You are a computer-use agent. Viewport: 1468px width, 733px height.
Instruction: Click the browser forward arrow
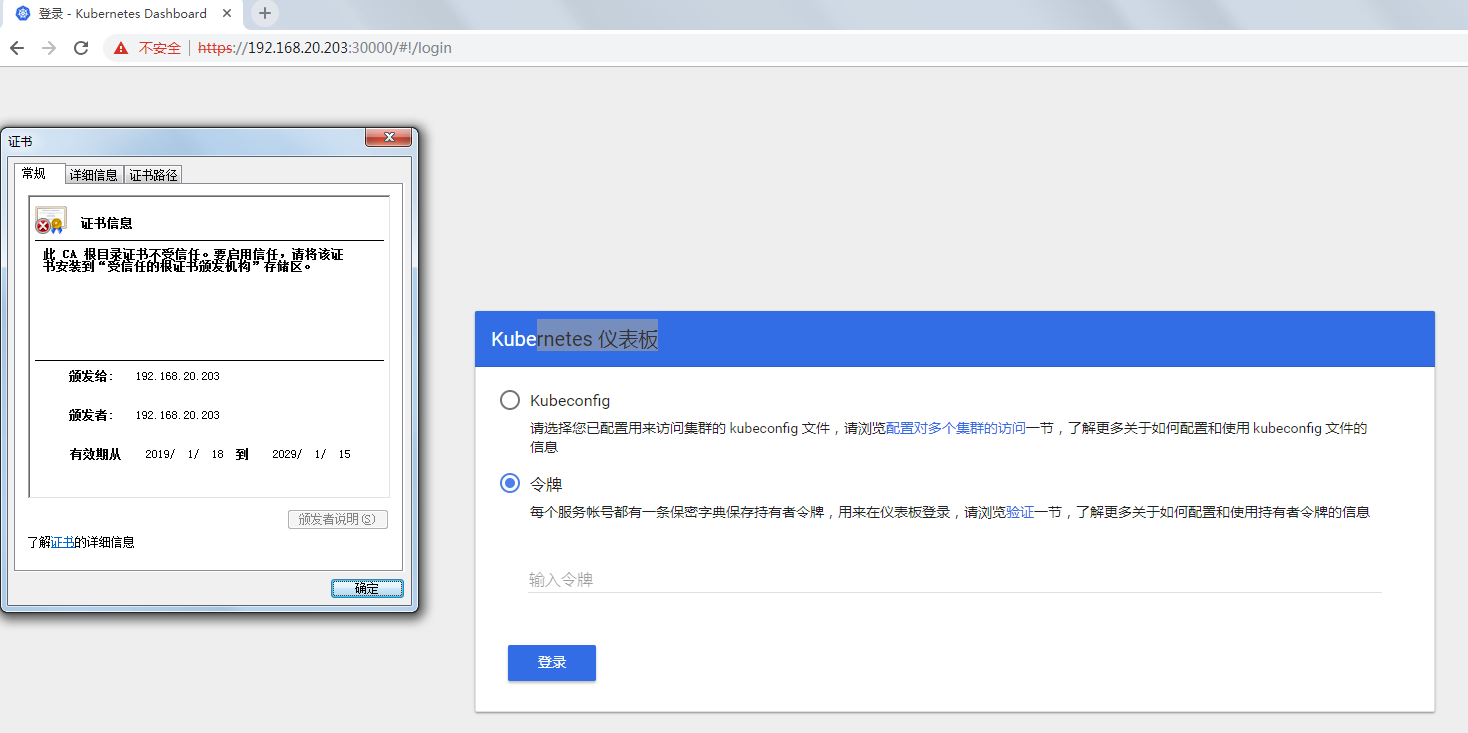[x=49, y=48]
